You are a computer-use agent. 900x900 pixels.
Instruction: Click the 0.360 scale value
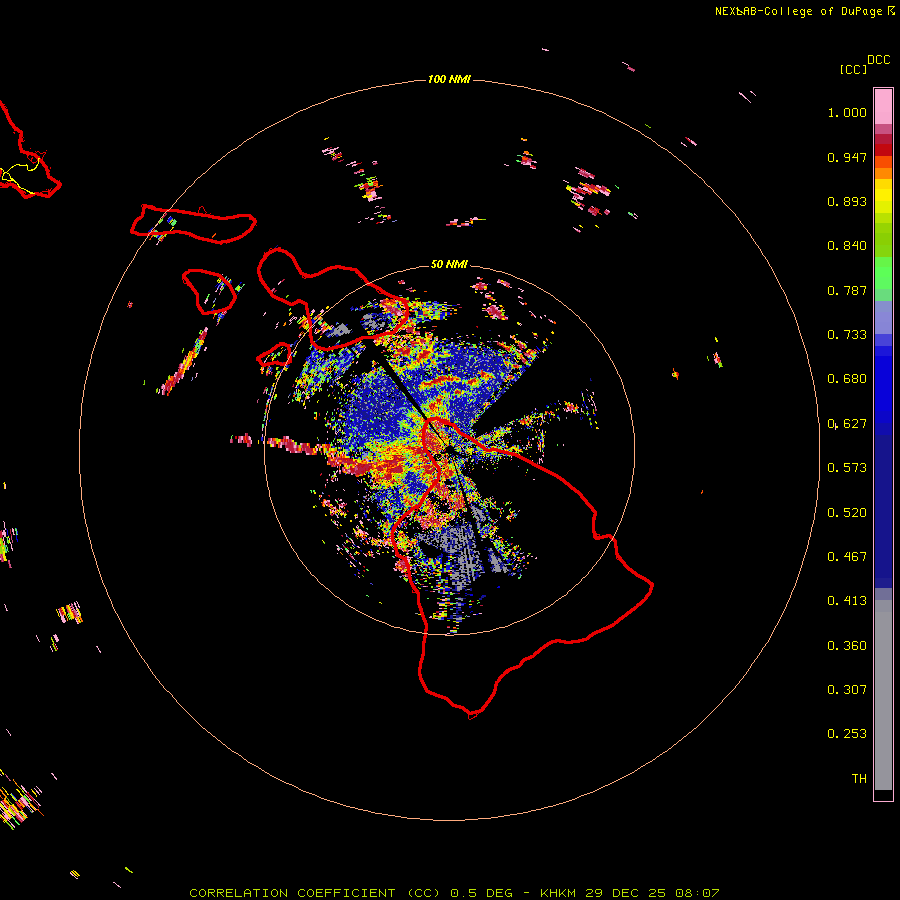click(x=847, y=646)
